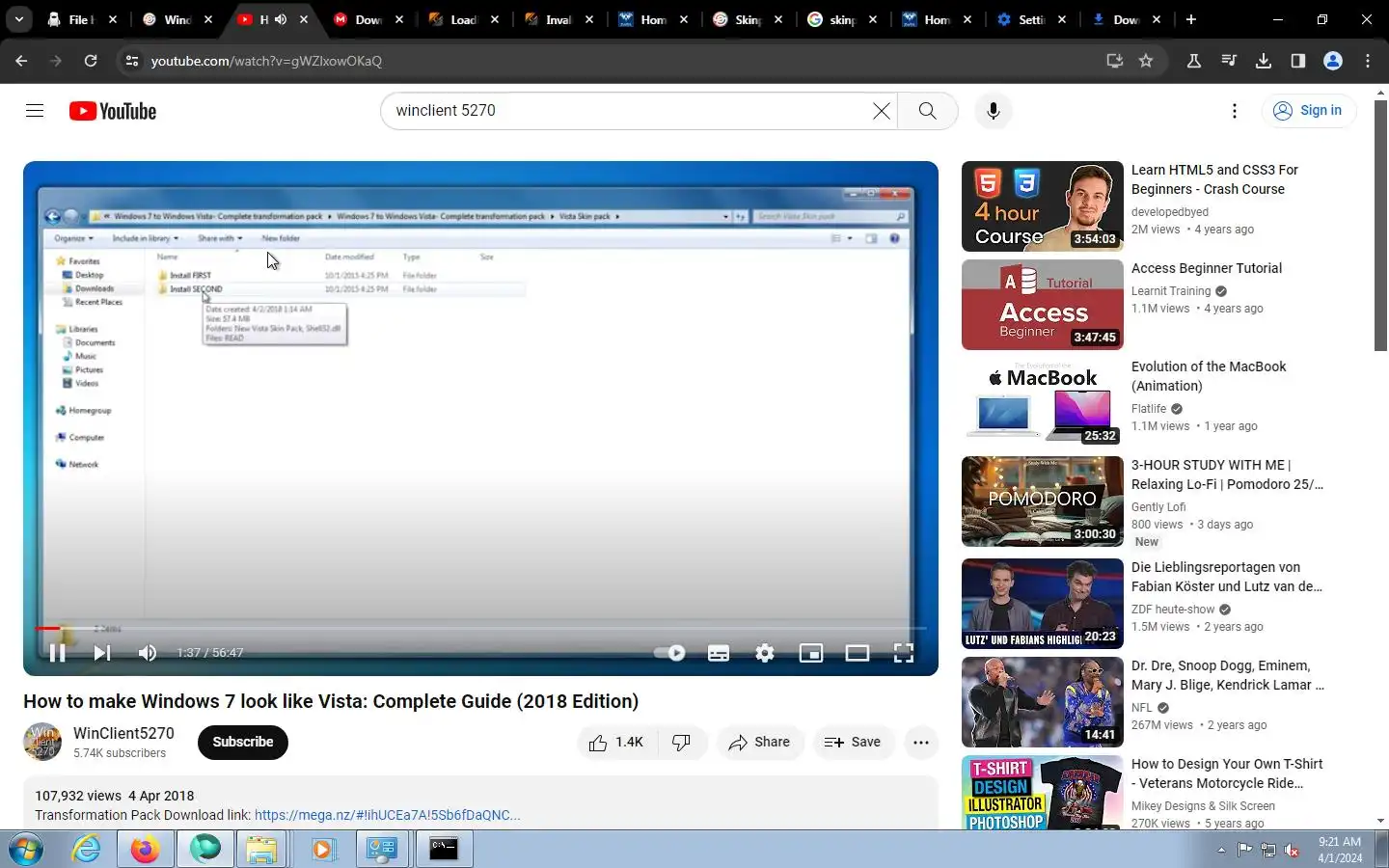
Task: Show hidden system tray icons
Action: 1221,850
